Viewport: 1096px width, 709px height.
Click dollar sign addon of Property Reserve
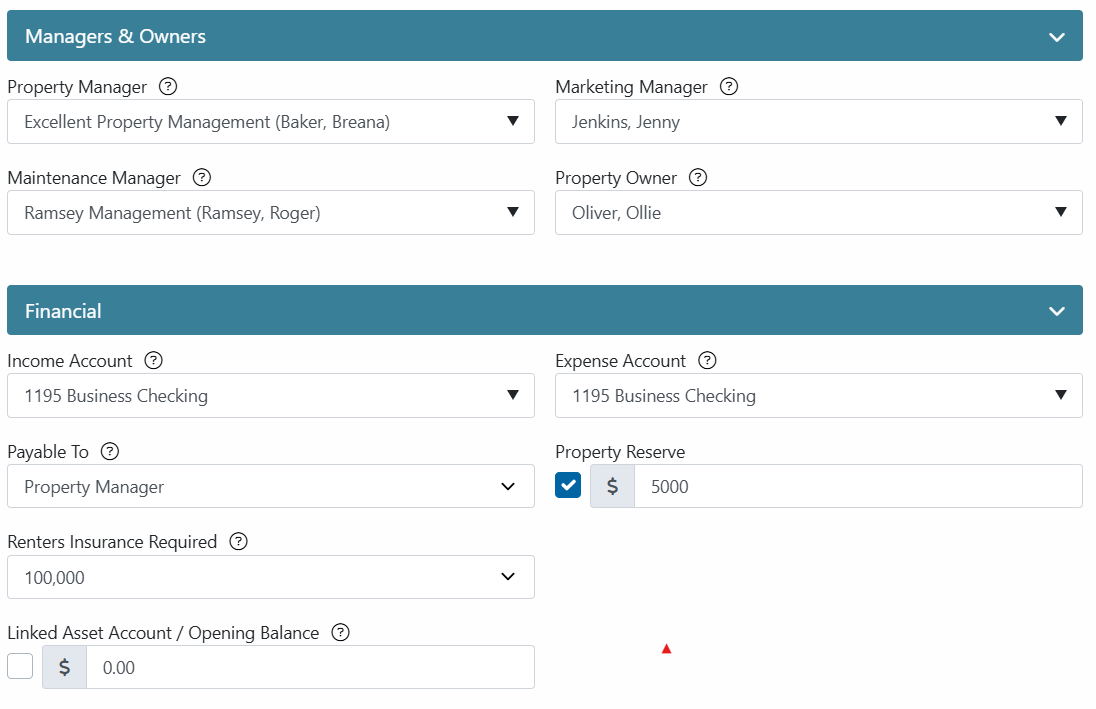612,487
